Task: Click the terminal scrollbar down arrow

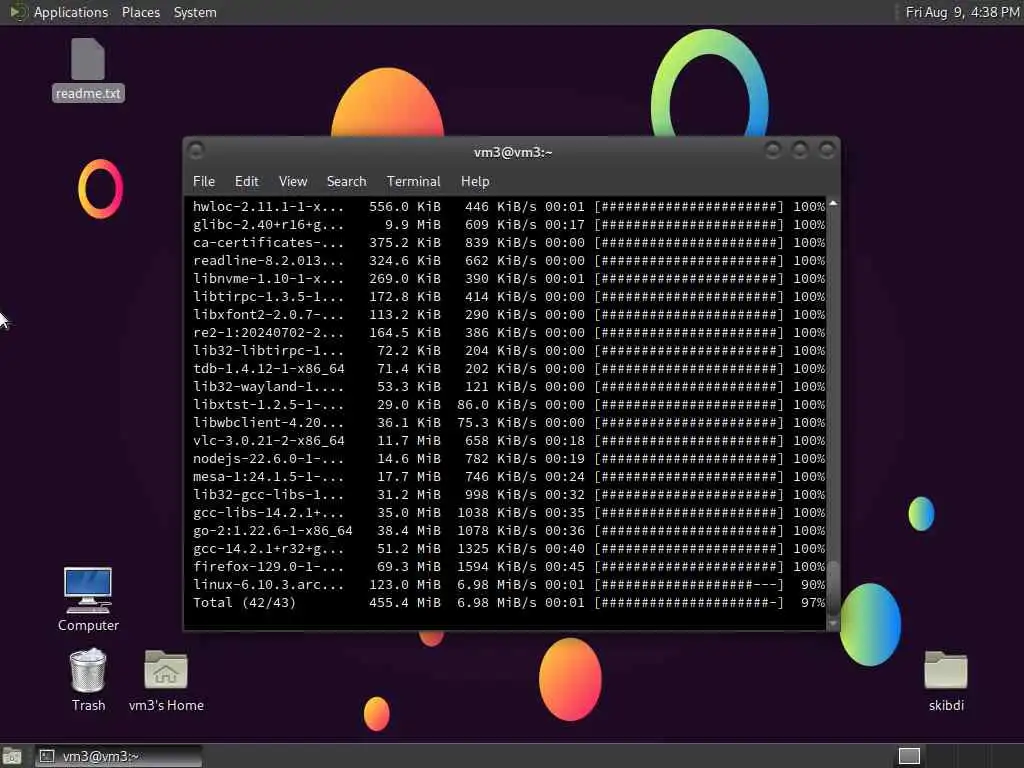Action: pyautogui.click(x=833, y=624)
